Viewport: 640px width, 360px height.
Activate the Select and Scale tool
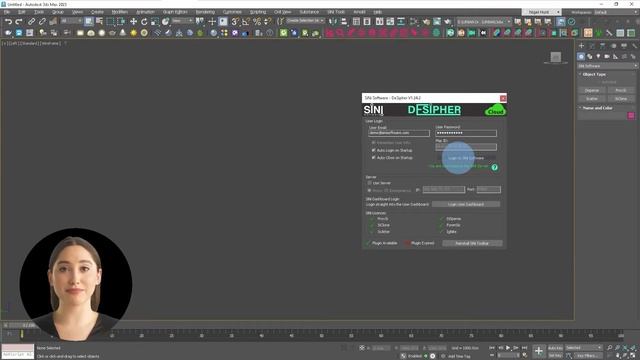[x=154, y=21]
